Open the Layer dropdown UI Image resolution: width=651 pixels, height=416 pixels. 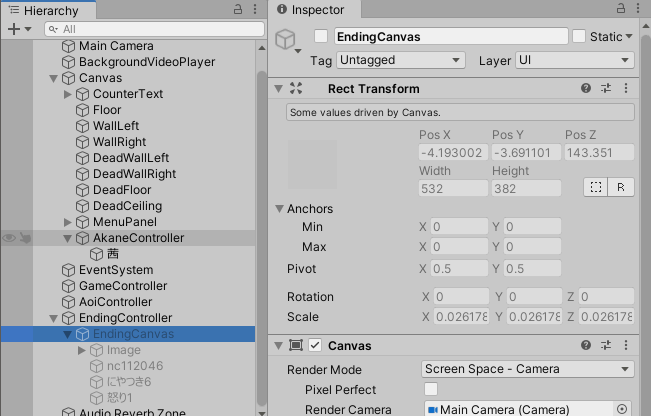click(x=575, y=60)
